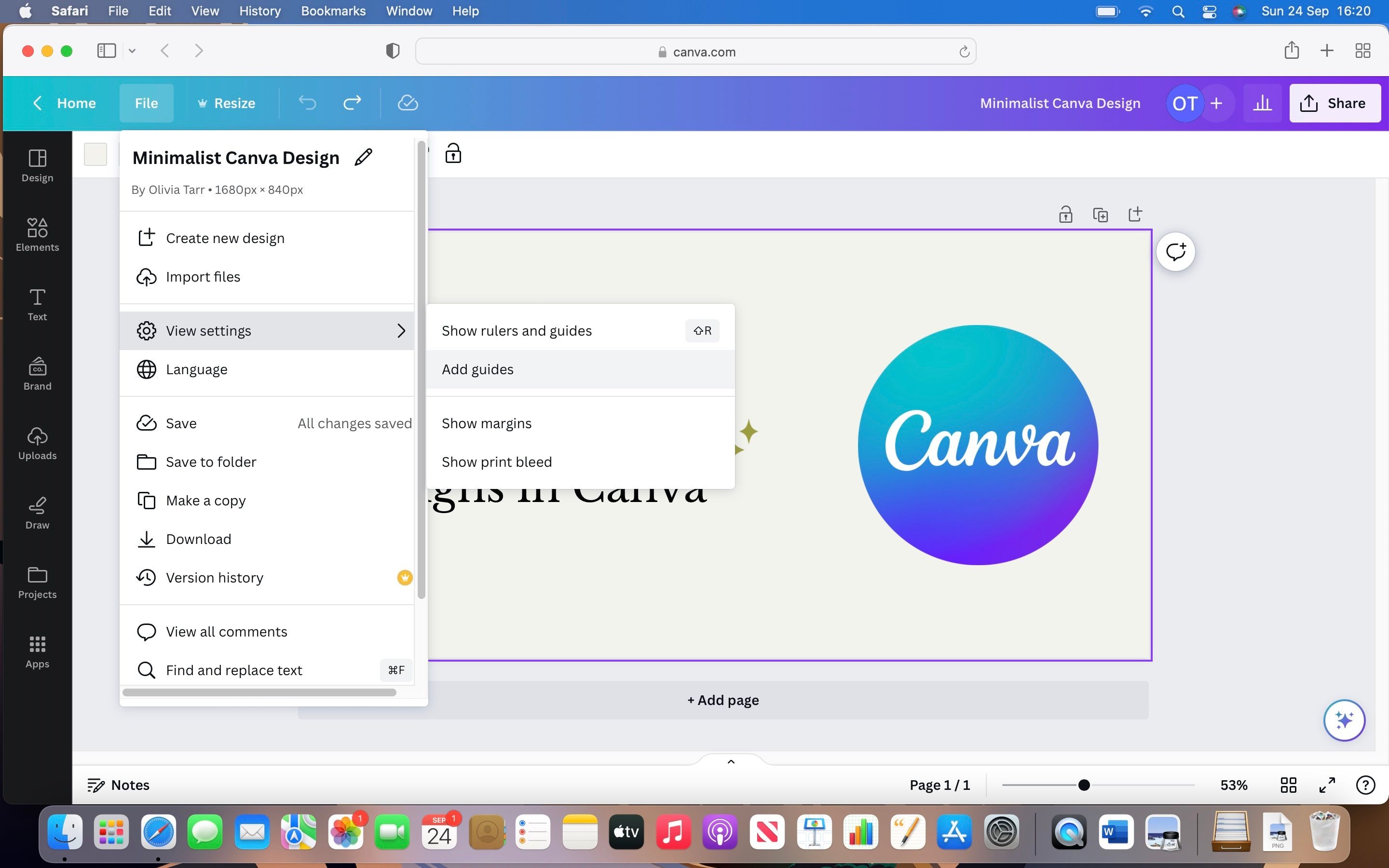Screen dimensions: 1389x868
Task: Choose Language in File menu
Action: (x=267, y=369)
